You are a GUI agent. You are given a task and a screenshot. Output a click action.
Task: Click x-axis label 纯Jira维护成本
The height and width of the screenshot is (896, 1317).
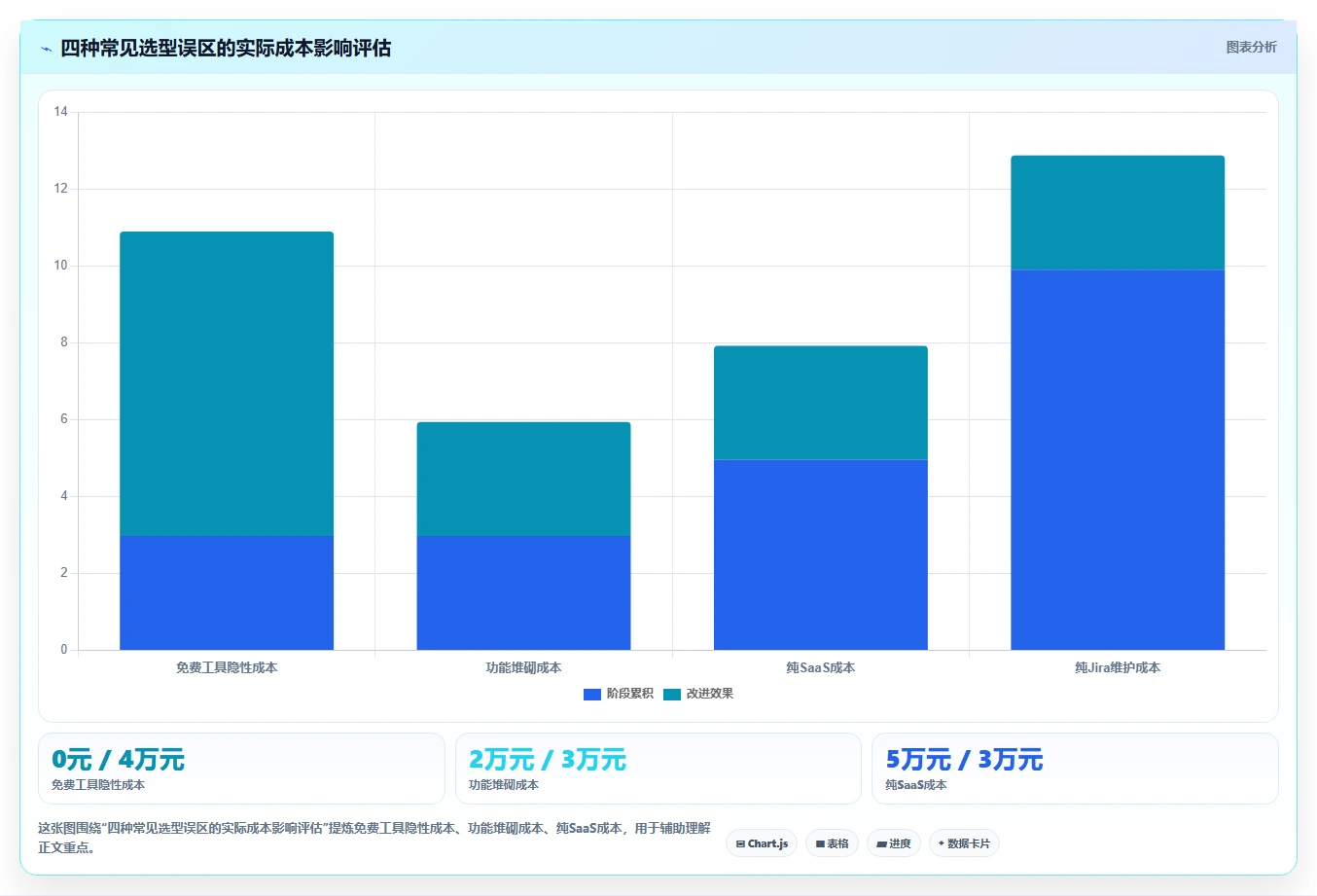point(1118,667)
